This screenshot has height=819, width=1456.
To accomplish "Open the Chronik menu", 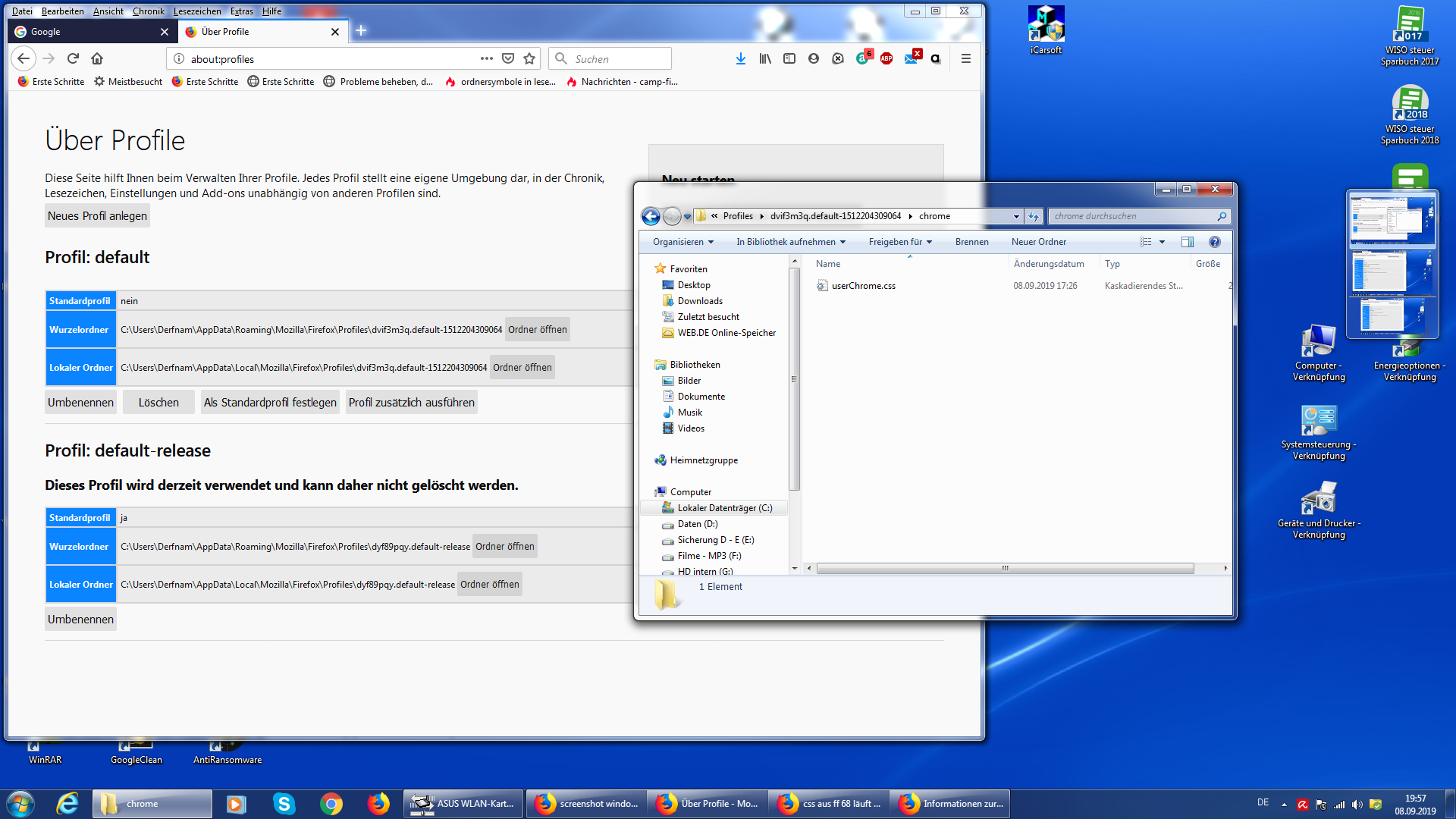I will pos(148,11).
